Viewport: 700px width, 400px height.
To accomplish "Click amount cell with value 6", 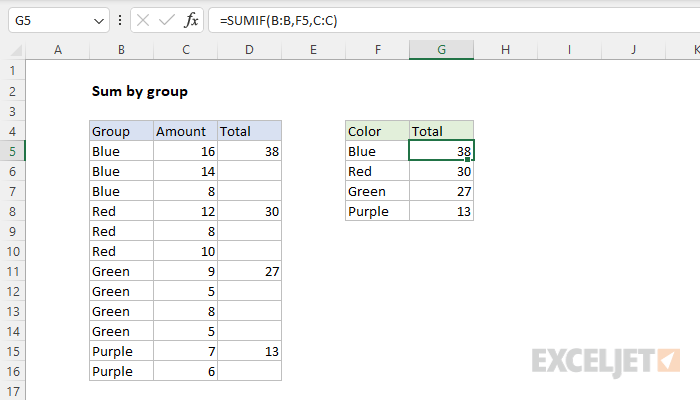I will [186, 371].
